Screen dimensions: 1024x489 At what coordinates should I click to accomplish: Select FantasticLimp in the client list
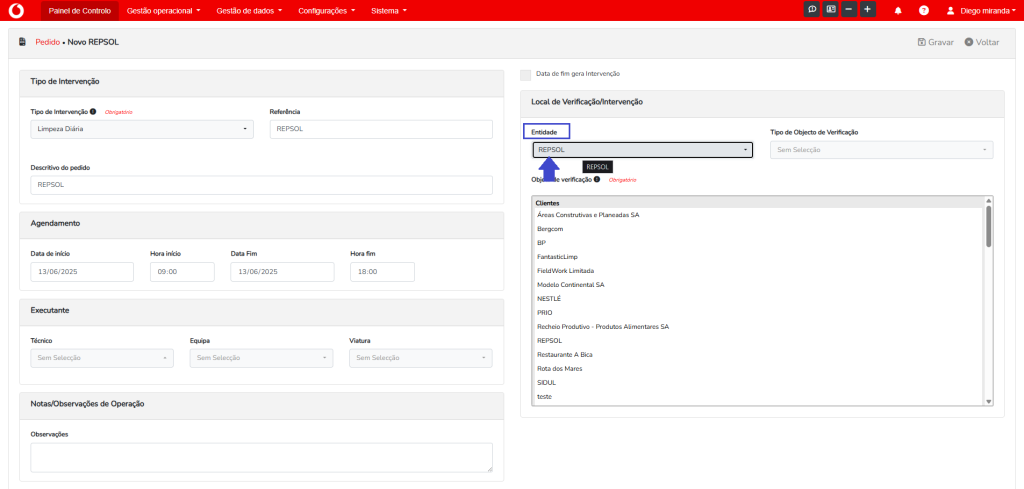tap(557, 257)
